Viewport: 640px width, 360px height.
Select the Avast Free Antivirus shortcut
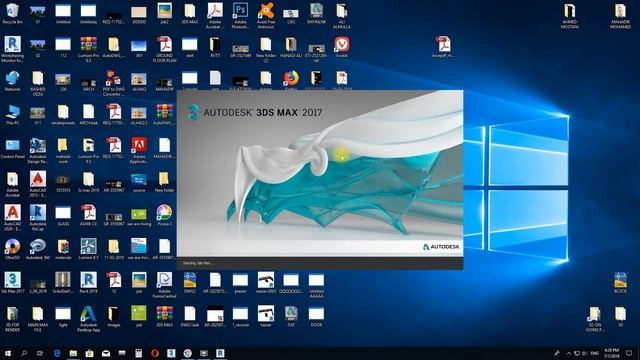pyautogui.click(x=266, y=16)
